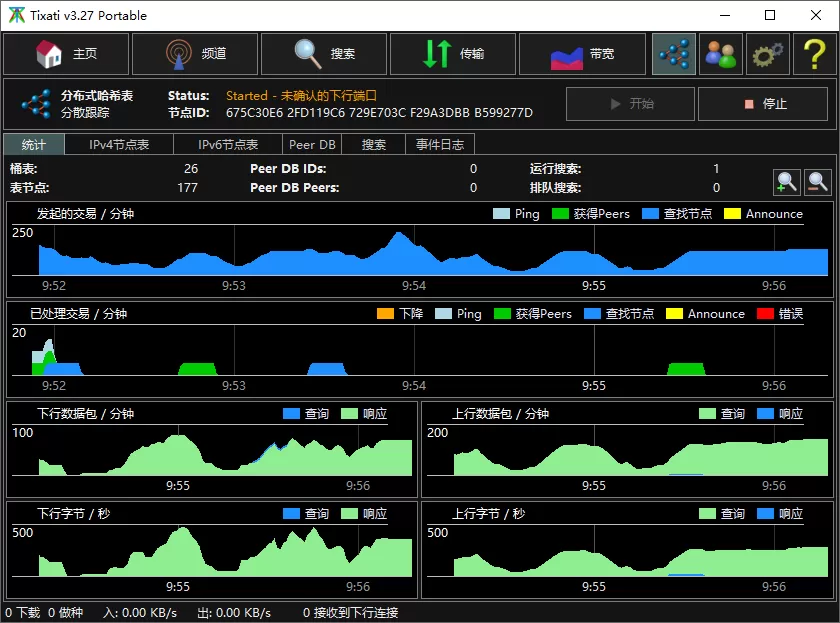Open the 带宽 (bandwidth) graph icon
Viewport: 840px width, 623px height.
pyautogui.click(x=581, y=54)
